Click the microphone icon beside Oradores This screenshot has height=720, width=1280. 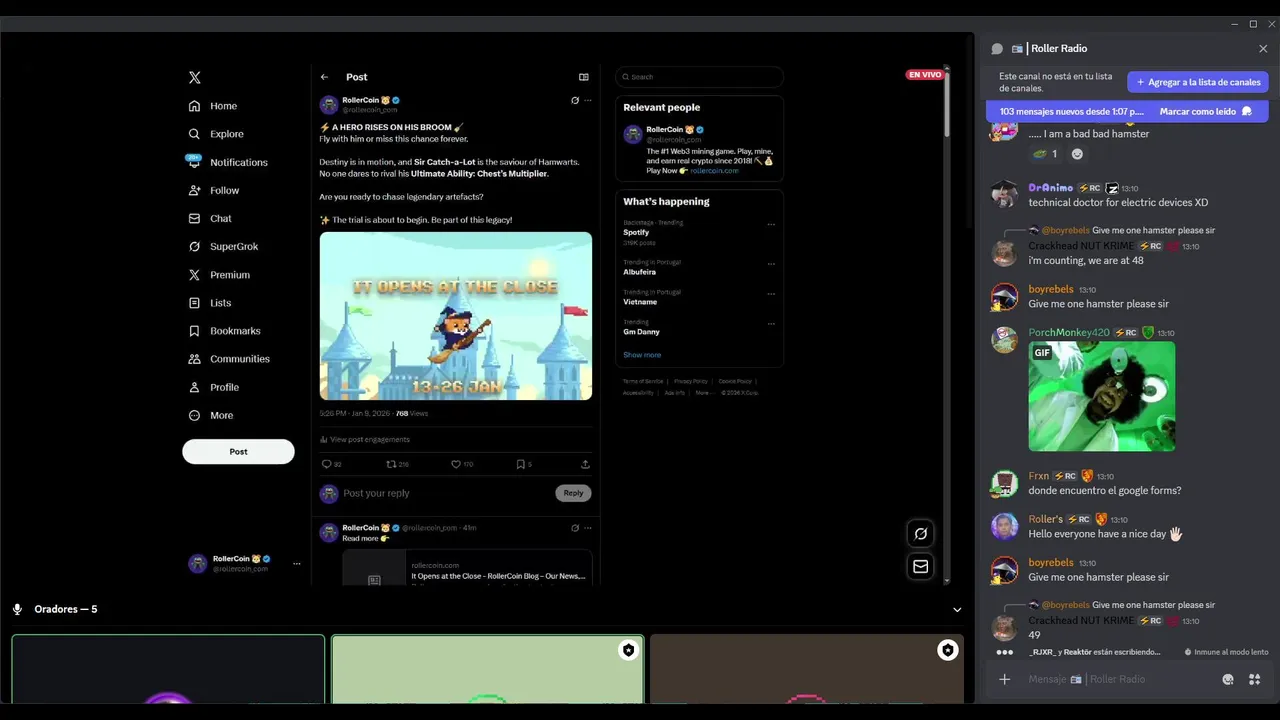coord(17,609)
